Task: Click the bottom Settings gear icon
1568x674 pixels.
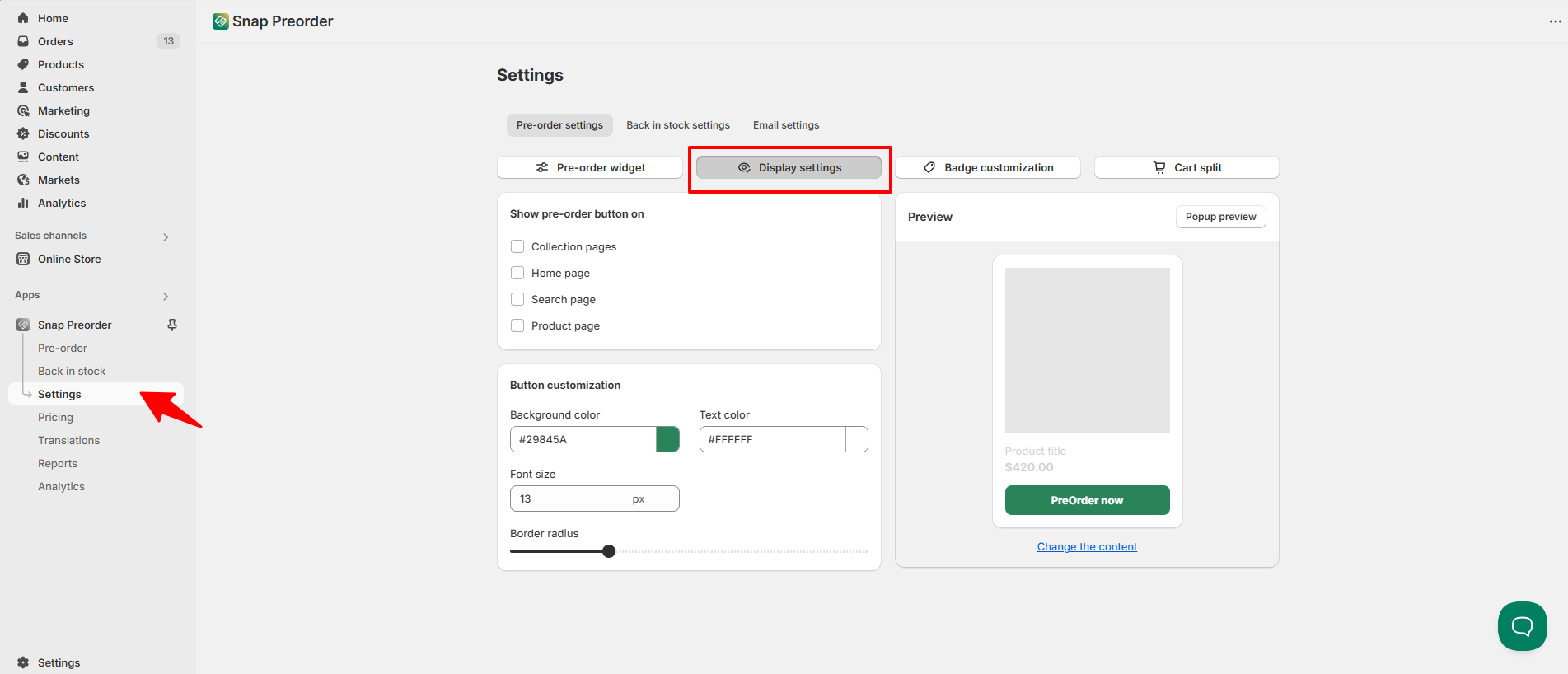Action: coord(23,662)
